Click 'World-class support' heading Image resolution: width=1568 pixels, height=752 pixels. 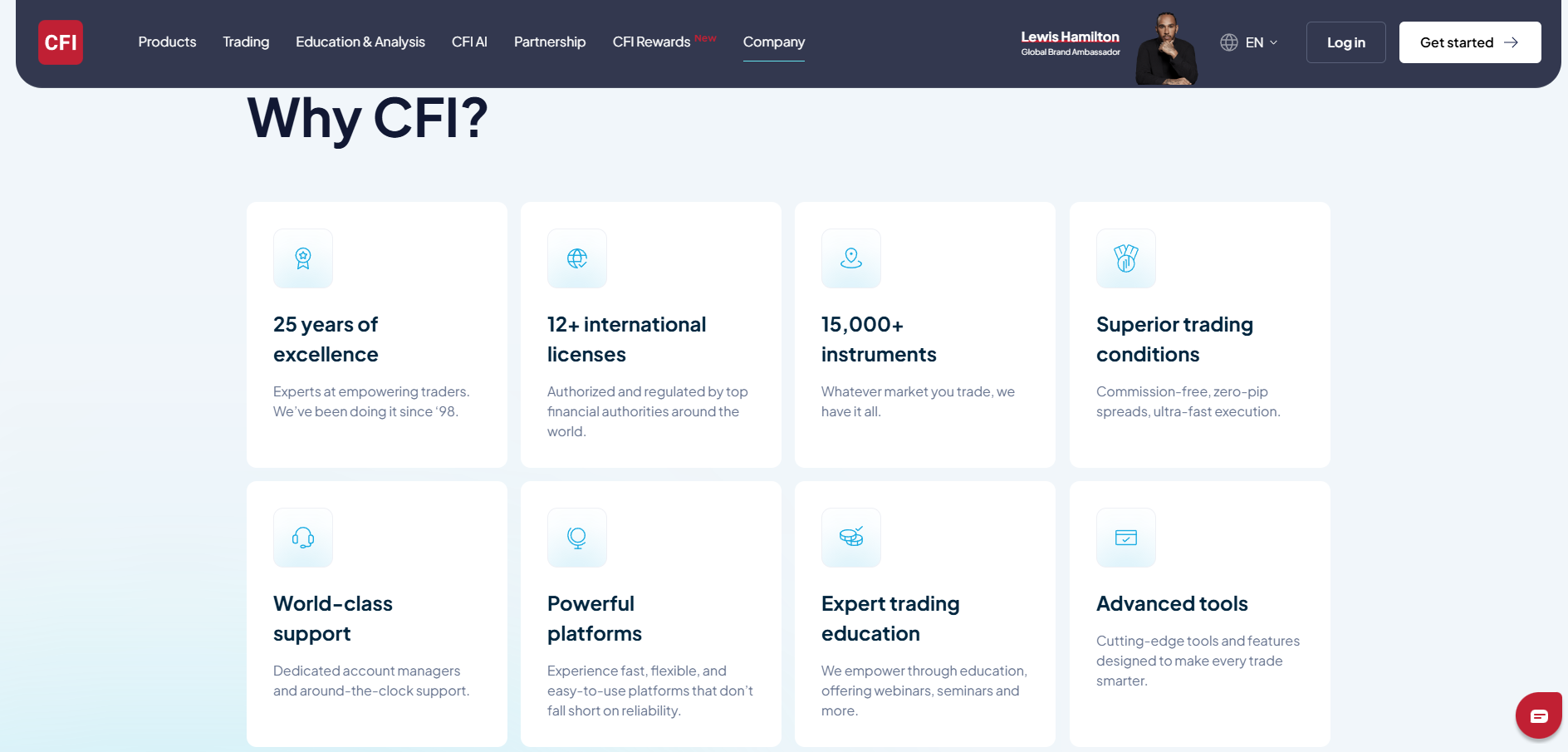tap(333, 618)
